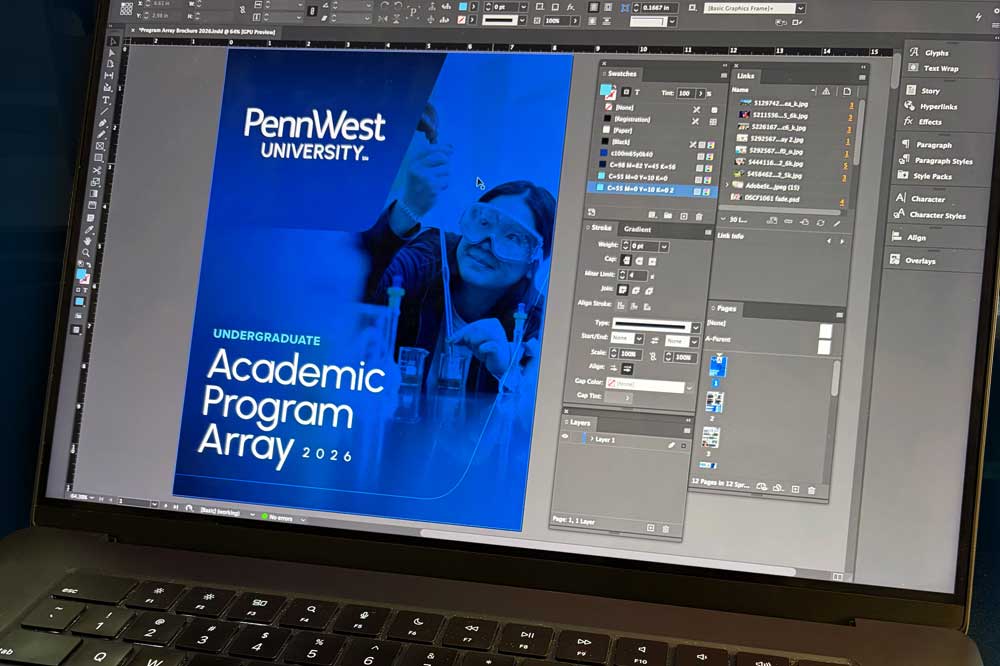Open the Gap Color dropdown
This screenshot has width=1000, height=666.
point(689,387)
